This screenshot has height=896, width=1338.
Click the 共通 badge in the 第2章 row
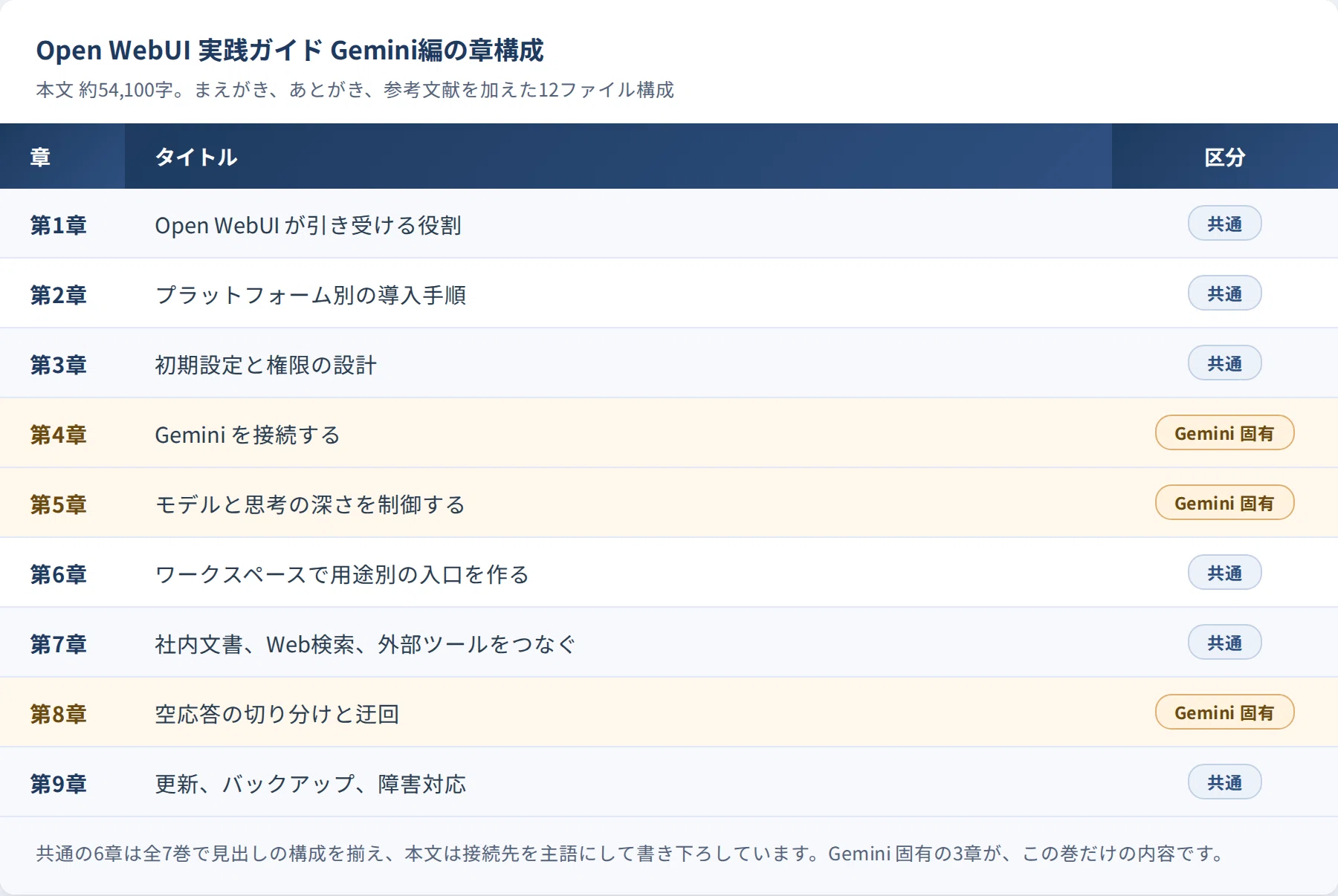[1225, 293]
